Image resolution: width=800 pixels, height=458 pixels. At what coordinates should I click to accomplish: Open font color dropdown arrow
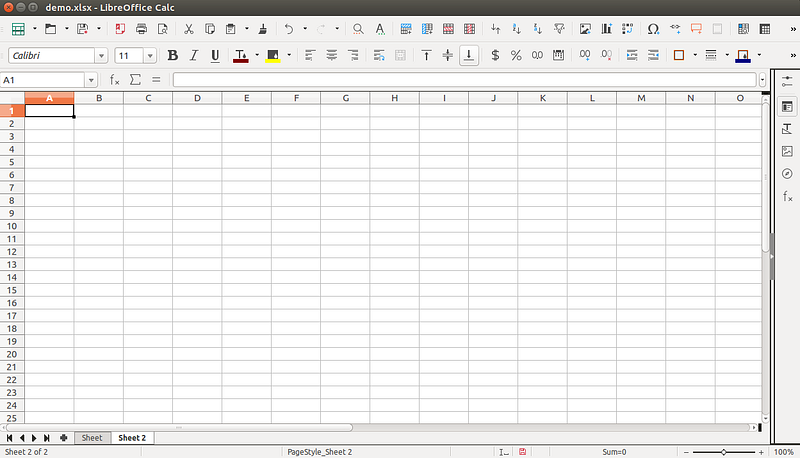pyautogui.click(x=257, y=55)
